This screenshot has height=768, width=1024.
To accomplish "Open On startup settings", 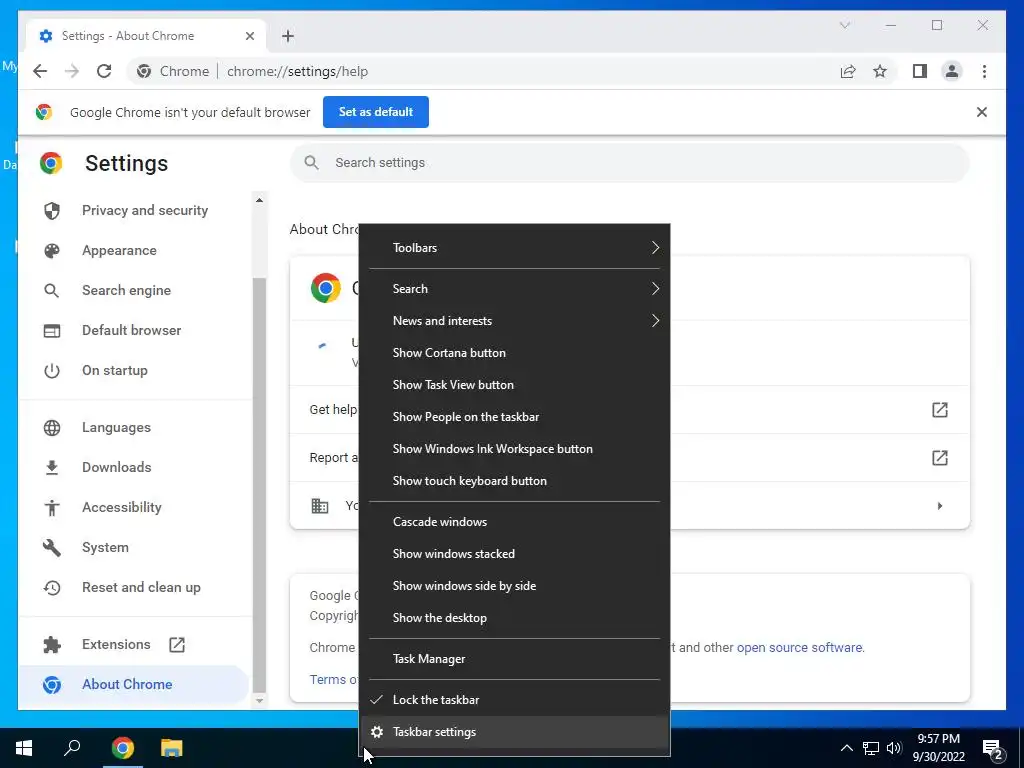I will (x=134, y=370).
